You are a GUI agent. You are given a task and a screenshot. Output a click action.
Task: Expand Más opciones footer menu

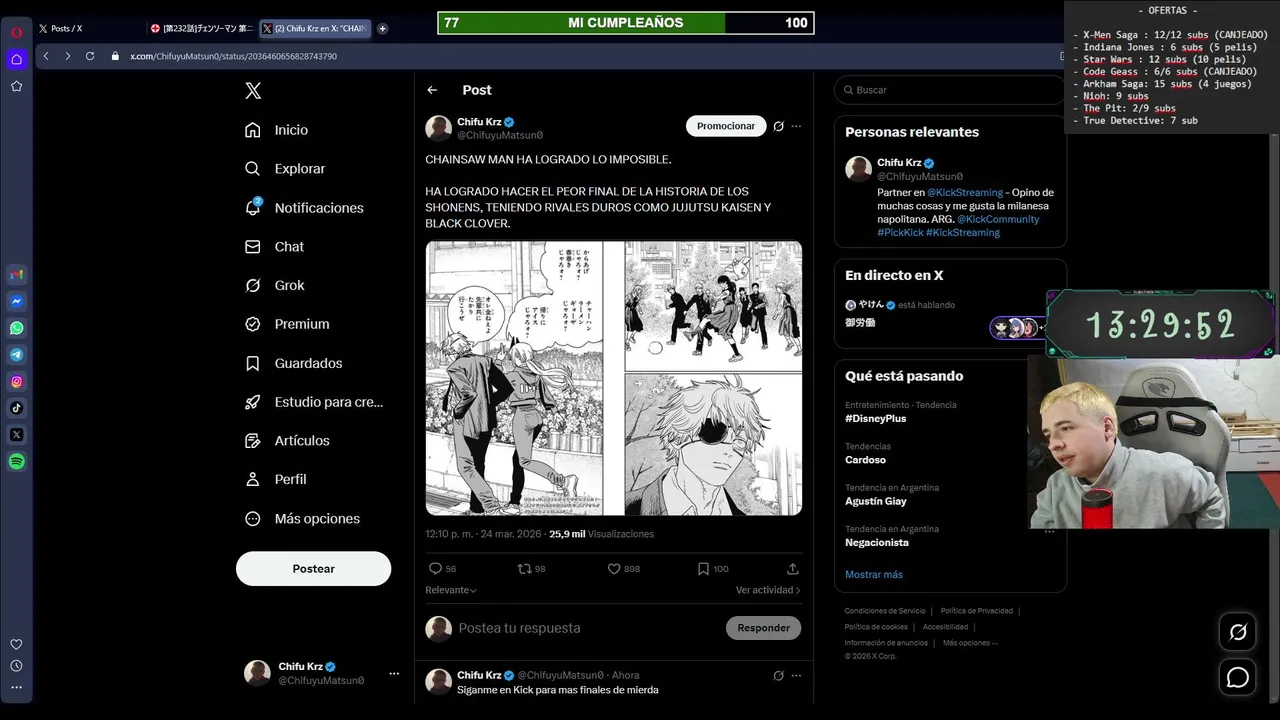pos(970,643)
